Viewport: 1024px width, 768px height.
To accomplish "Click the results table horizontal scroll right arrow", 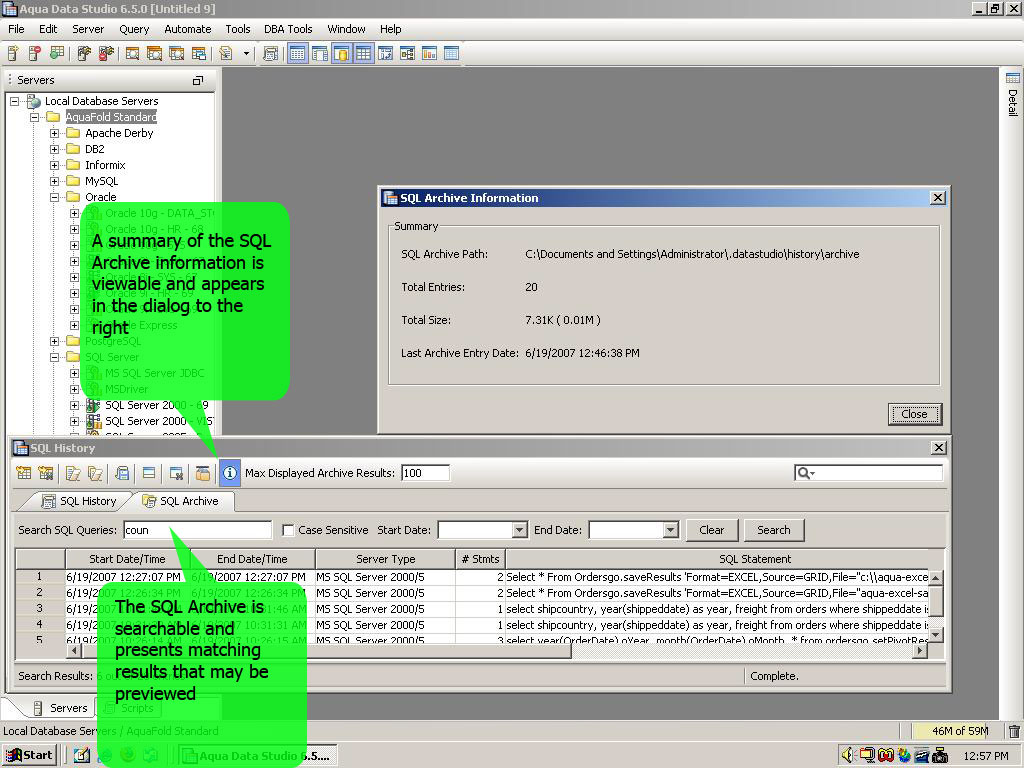I will pos(921,650).
